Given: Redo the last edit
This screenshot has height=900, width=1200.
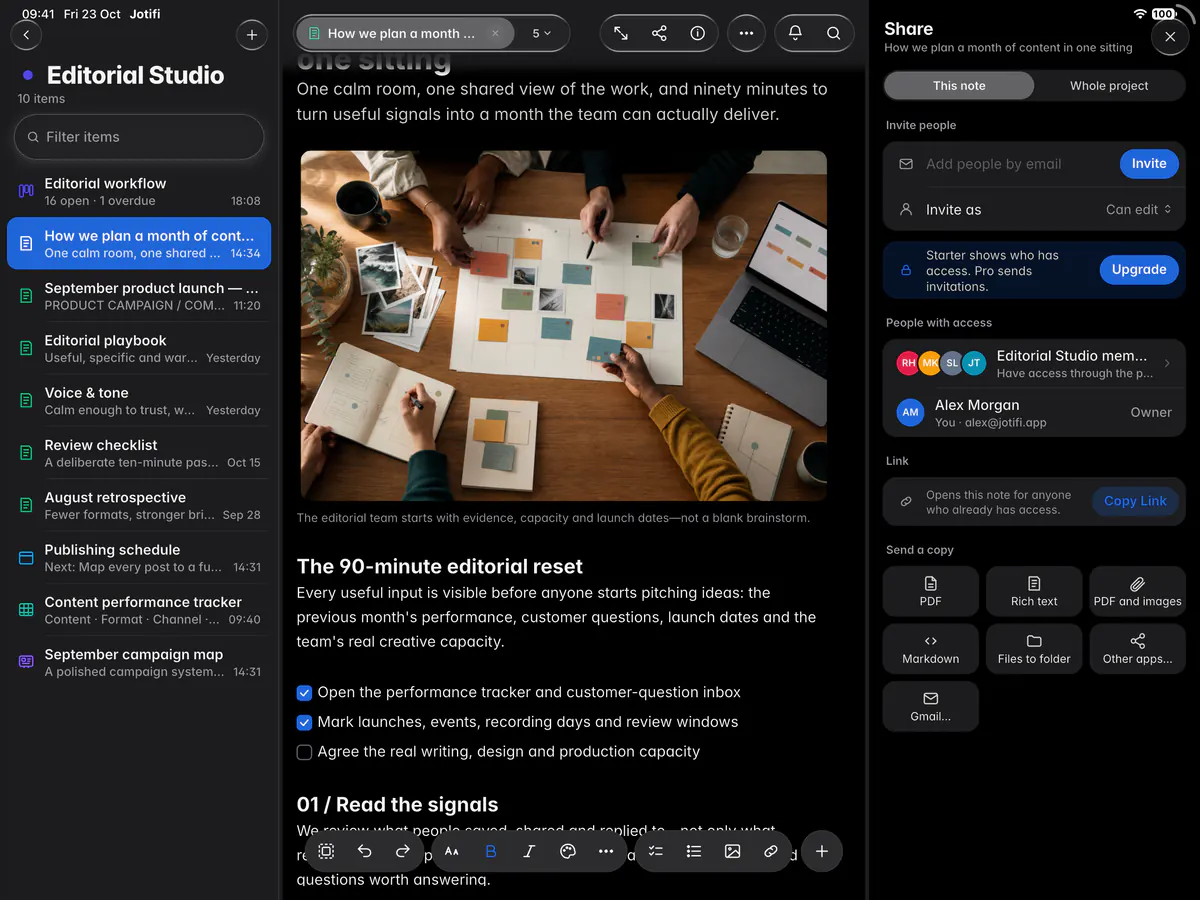Looking at the screenshot, I should tap(402, 851).
